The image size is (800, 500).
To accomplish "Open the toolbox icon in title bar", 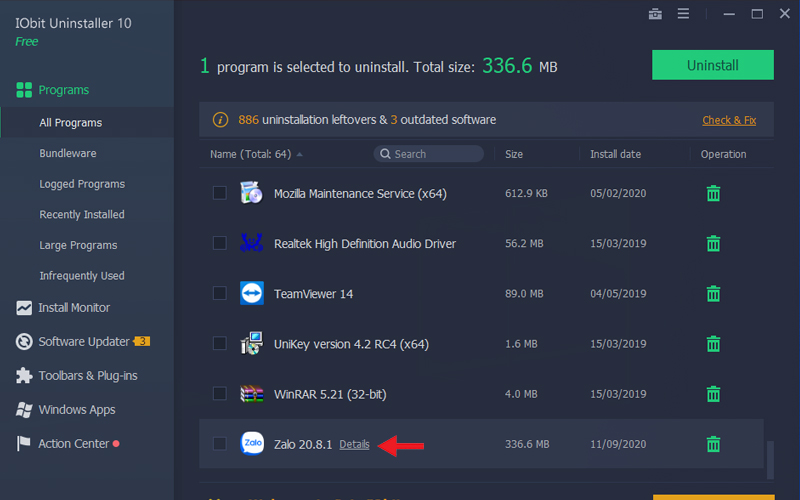I will pos(655,14).
